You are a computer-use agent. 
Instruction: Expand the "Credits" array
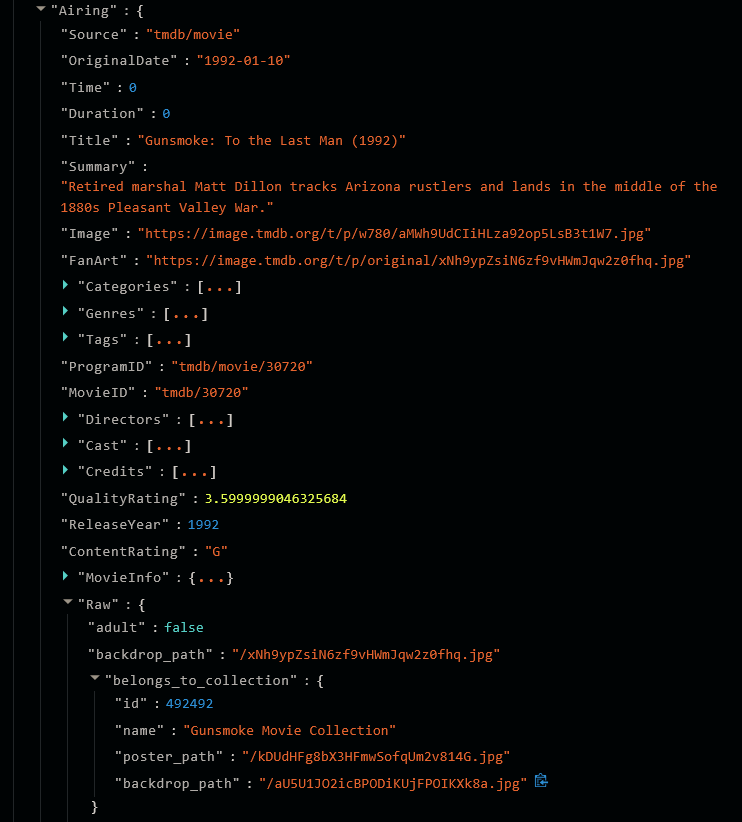(67, 471)
